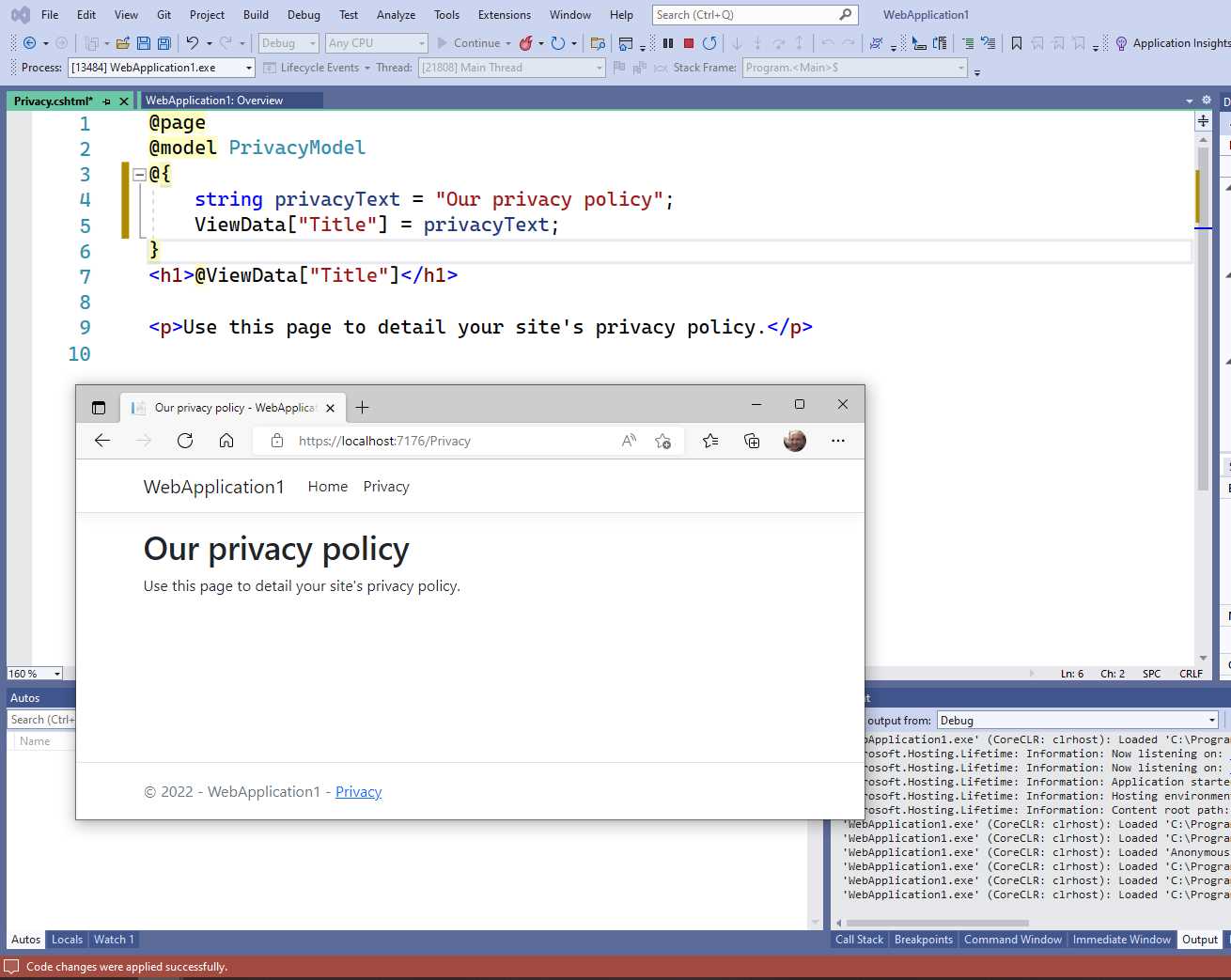The width and height of the screenshot is (1231, 980).
Task: Open the Debug menu
Action: pos(304,15)
